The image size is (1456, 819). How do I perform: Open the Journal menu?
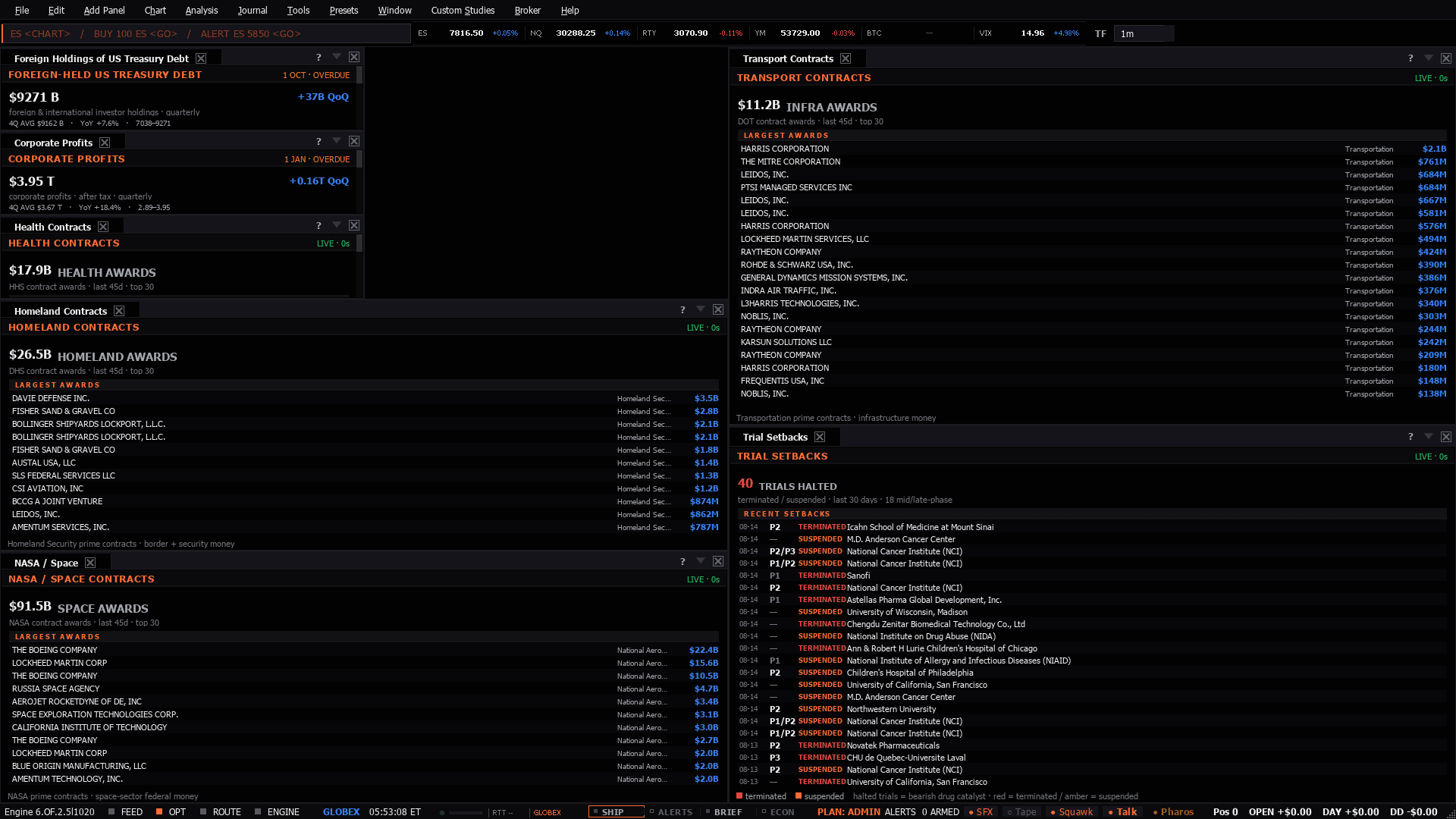pyautogui.click(x=253, y=11)
